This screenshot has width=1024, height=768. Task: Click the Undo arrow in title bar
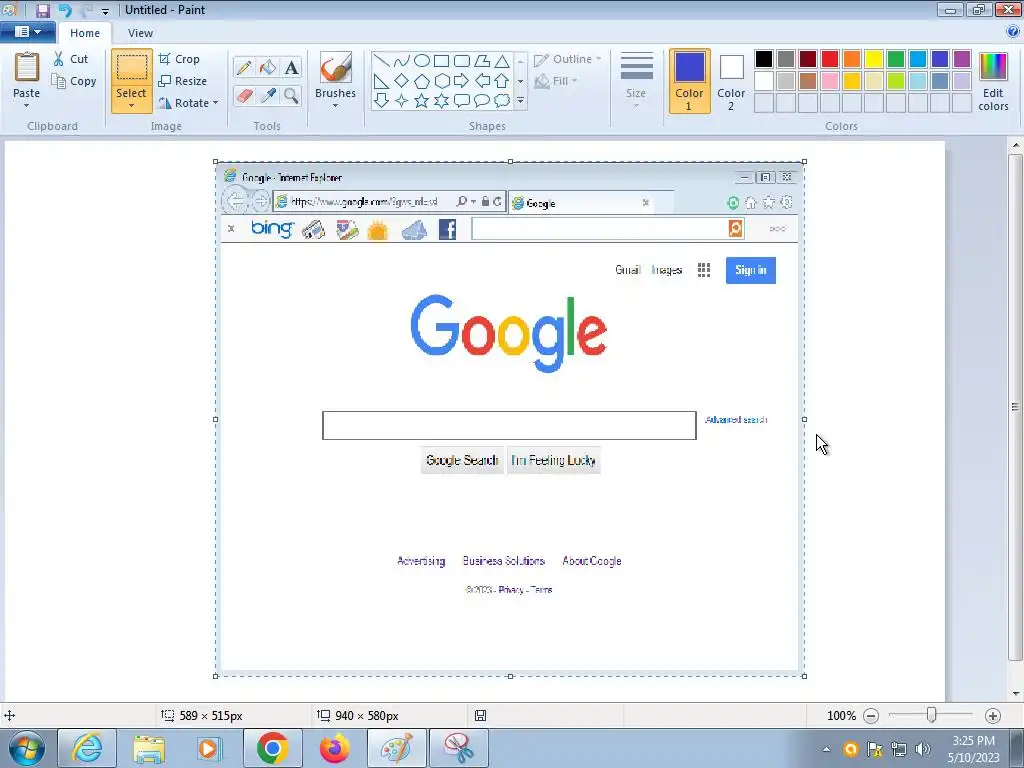(65, 10)
